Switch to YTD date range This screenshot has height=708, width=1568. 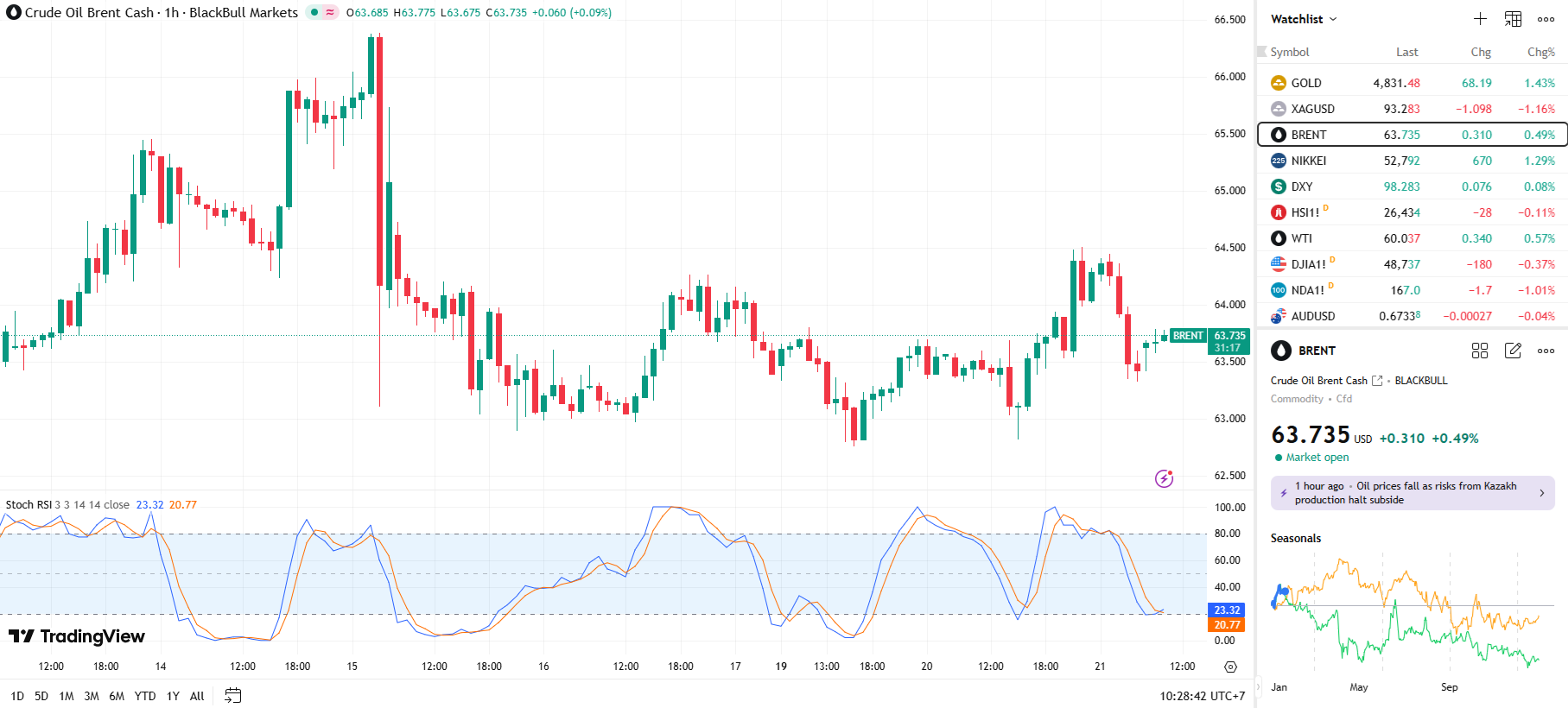[x=145, y=696]
